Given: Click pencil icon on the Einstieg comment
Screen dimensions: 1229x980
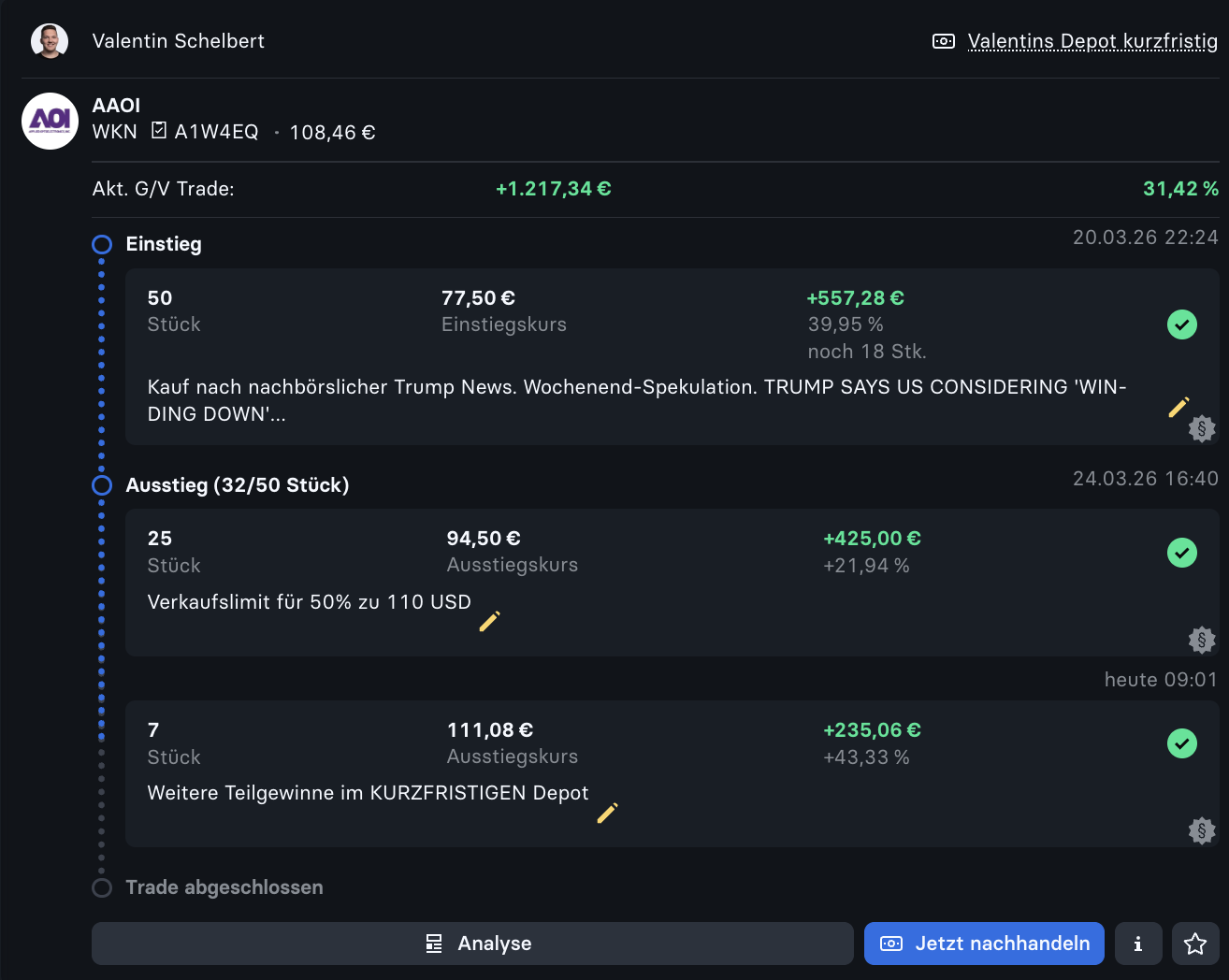Looking at the screenshot, I should [1178, 407].
